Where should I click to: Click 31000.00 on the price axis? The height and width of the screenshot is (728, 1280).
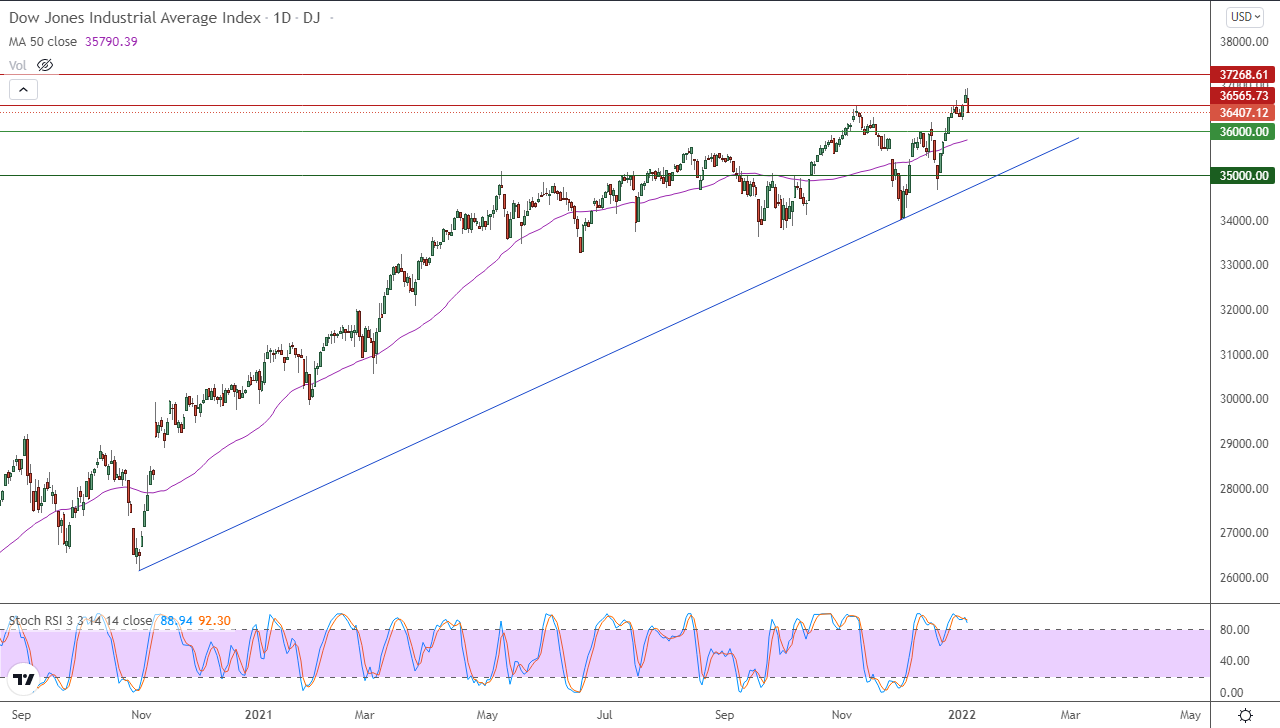1244,355
